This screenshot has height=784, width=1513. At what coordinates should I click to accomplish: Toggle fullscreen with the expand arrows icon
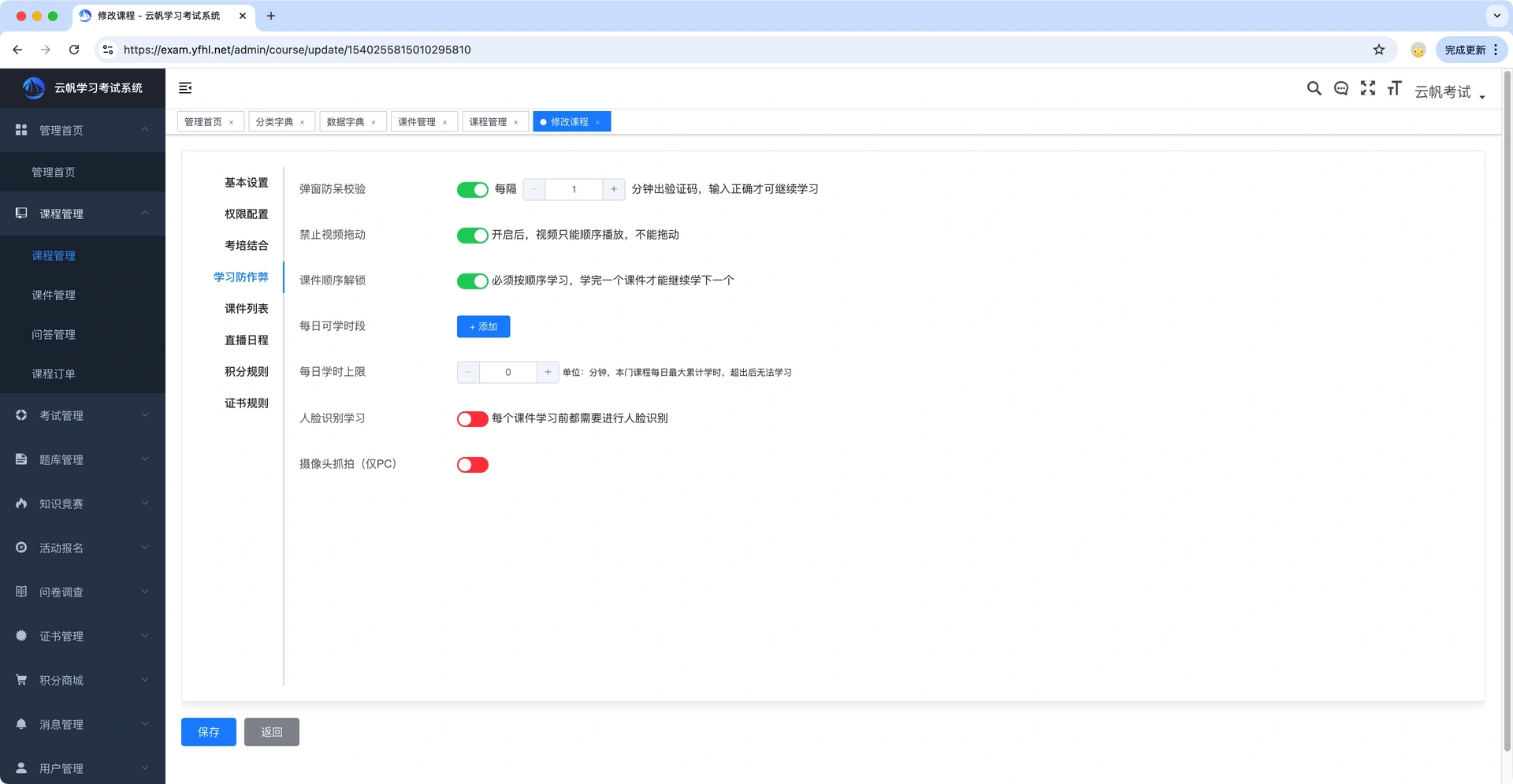[1367, 88]
